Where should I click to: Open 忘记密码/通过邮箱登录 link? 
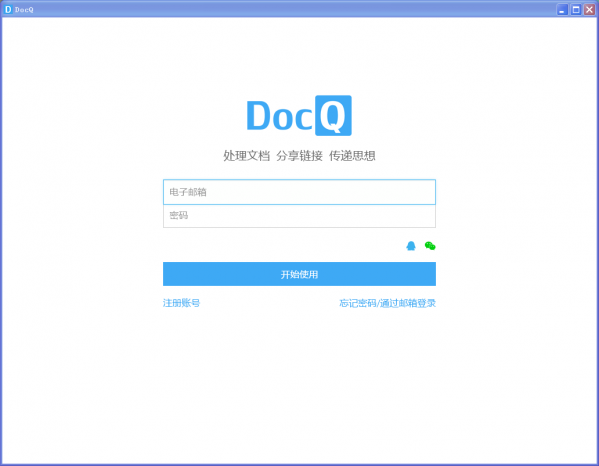coord(387,303)
